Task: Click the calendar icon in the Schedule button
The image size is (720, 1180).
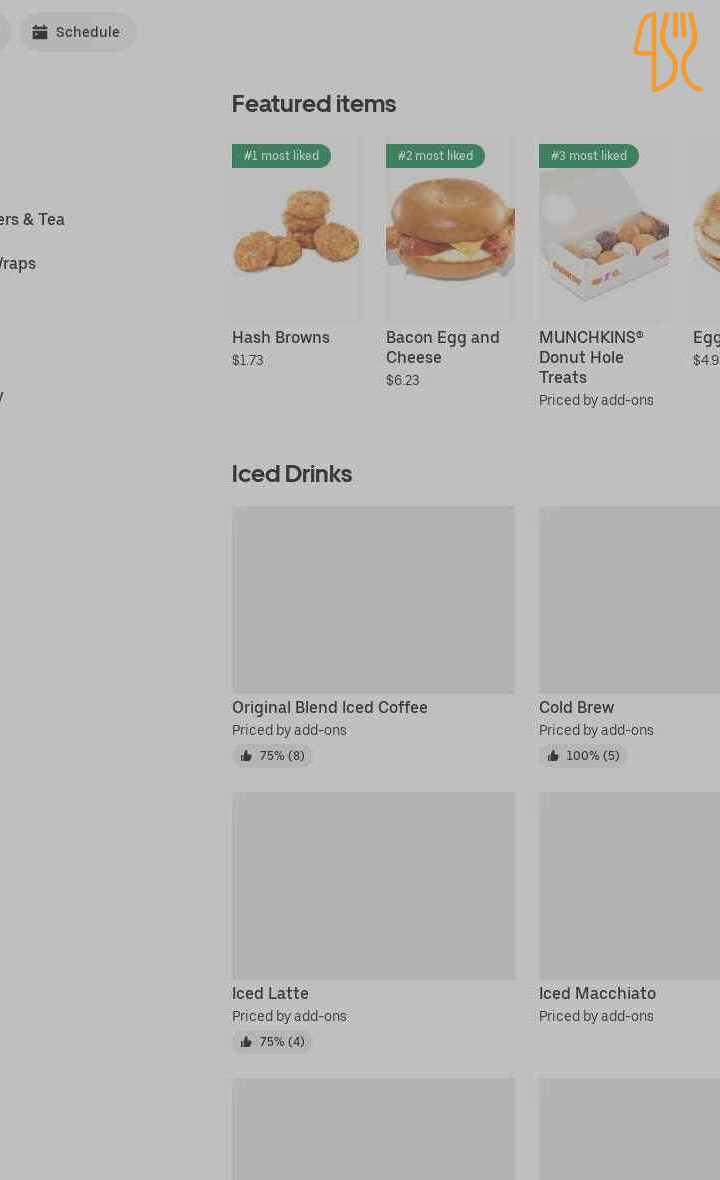Action: [40, 32]
